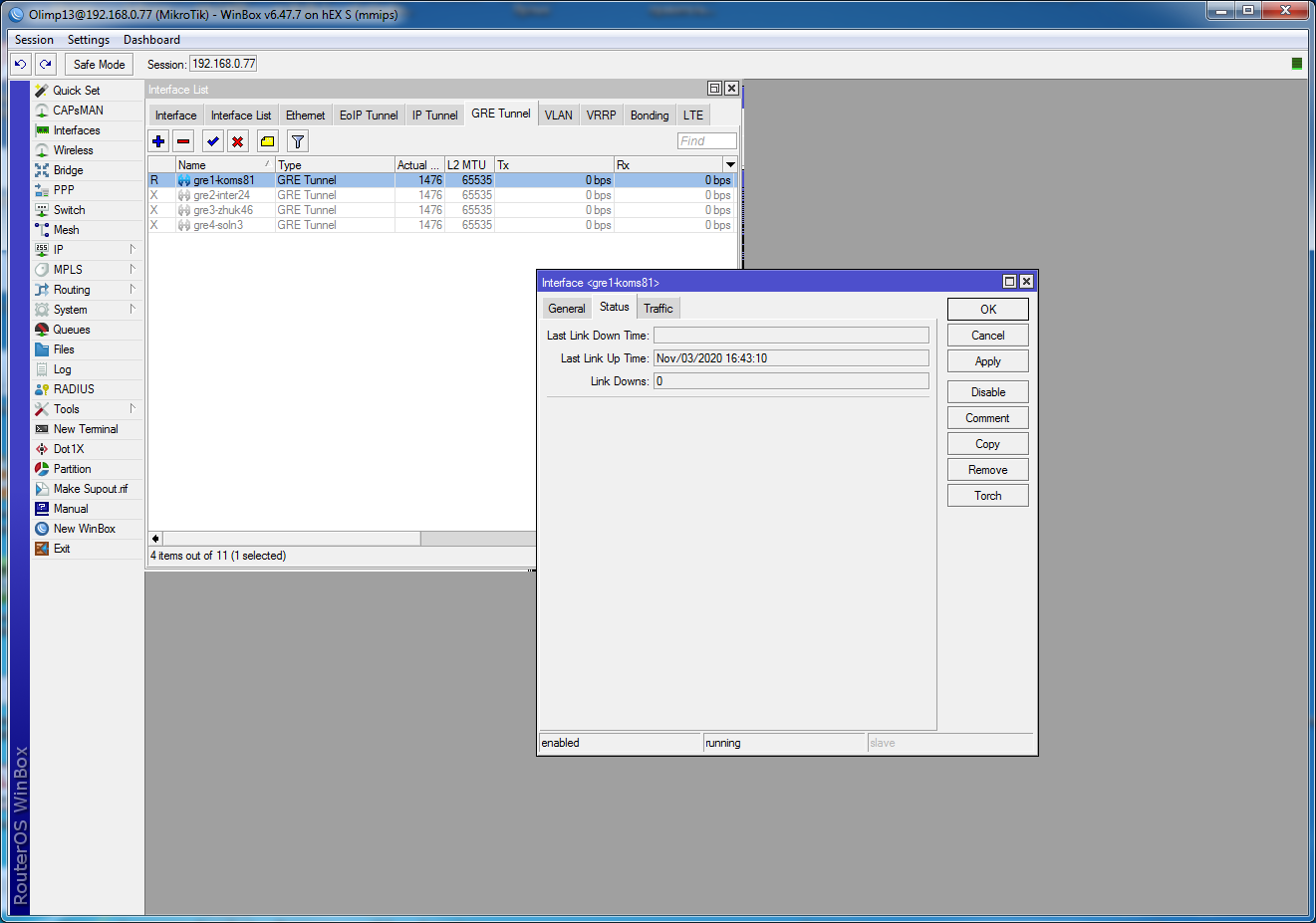Click the Link Downs value field
The width and height of the screenshot is (1316, 923).
pos(791,381)
